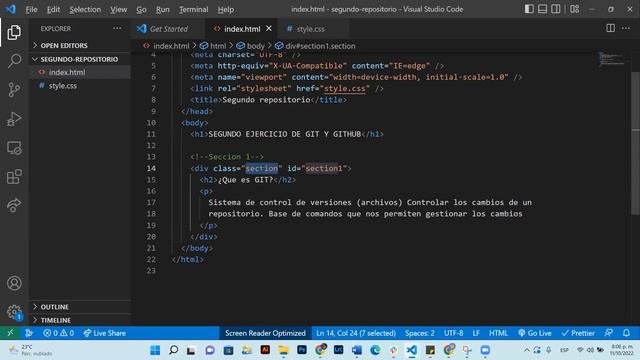This screenshot has width=640, height=360.
Task: Open taskbar Search magnifier icon
Action: tap(173, 350)
